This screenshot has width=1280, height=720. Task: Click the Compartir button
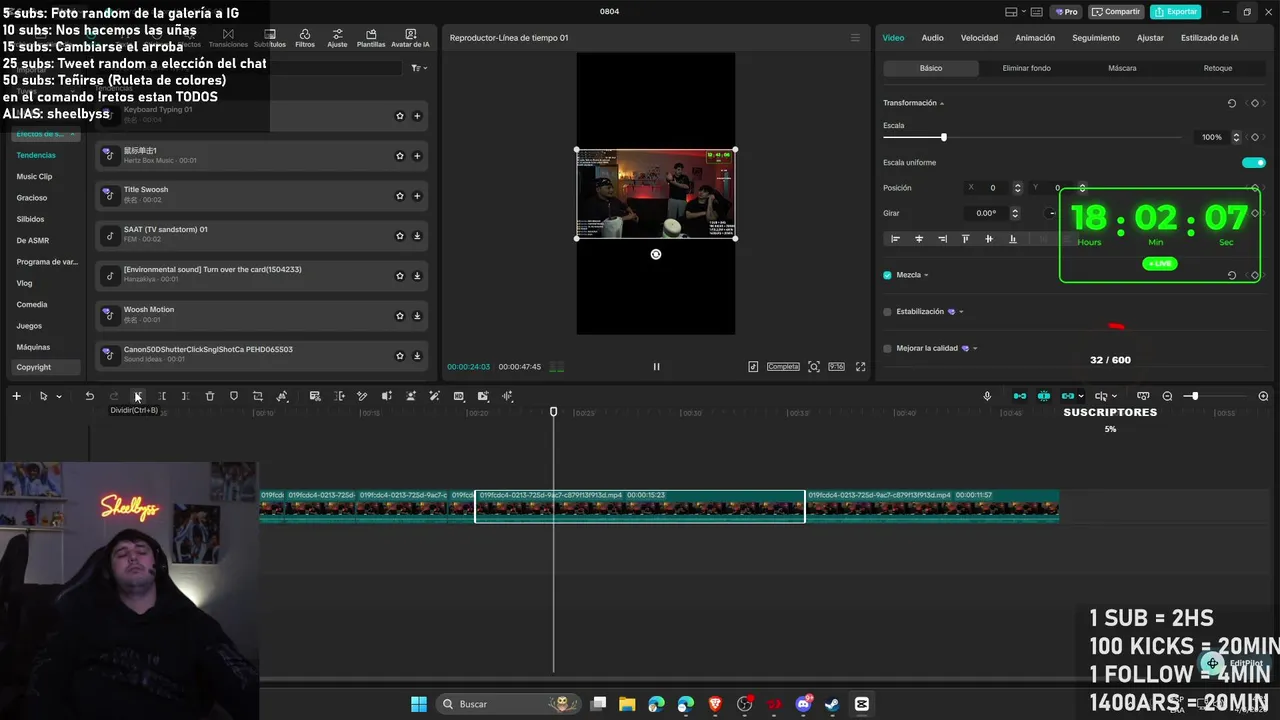click(x=1117, y=12)
